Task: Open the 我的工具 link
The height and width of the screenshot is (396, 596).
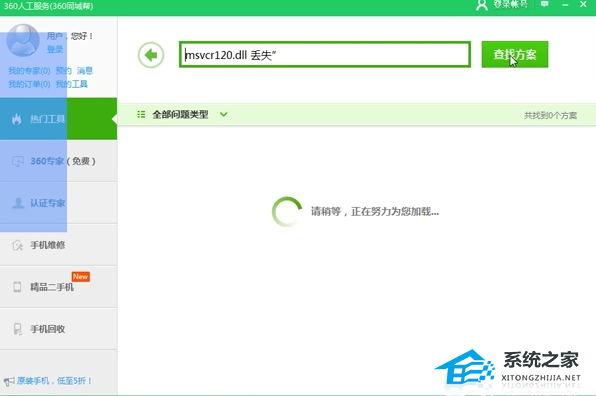Action: point(71,84)
